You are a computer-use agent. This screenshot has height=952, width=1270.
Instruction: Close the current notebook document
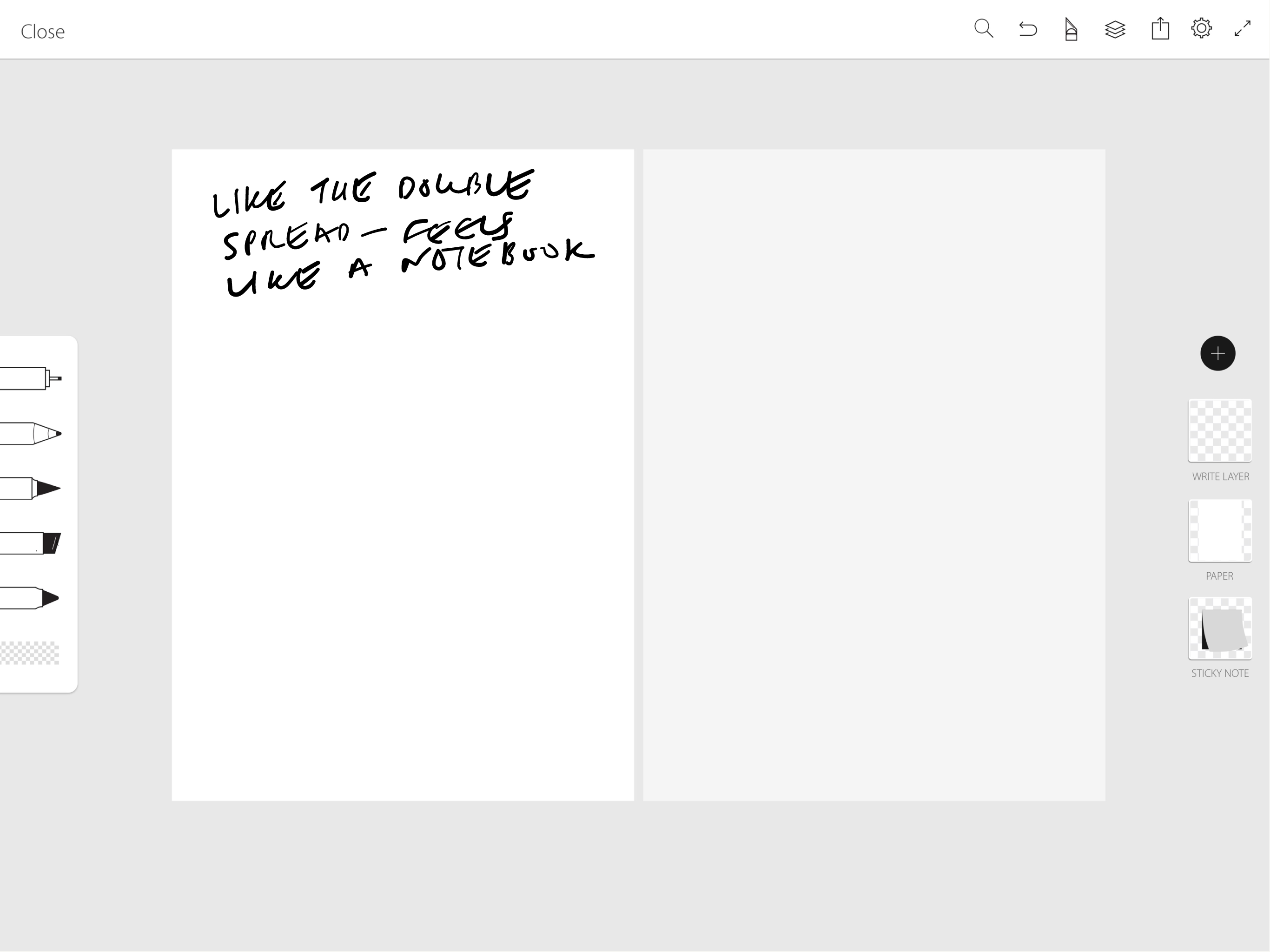pyautogui.click(x=42, y=32)
